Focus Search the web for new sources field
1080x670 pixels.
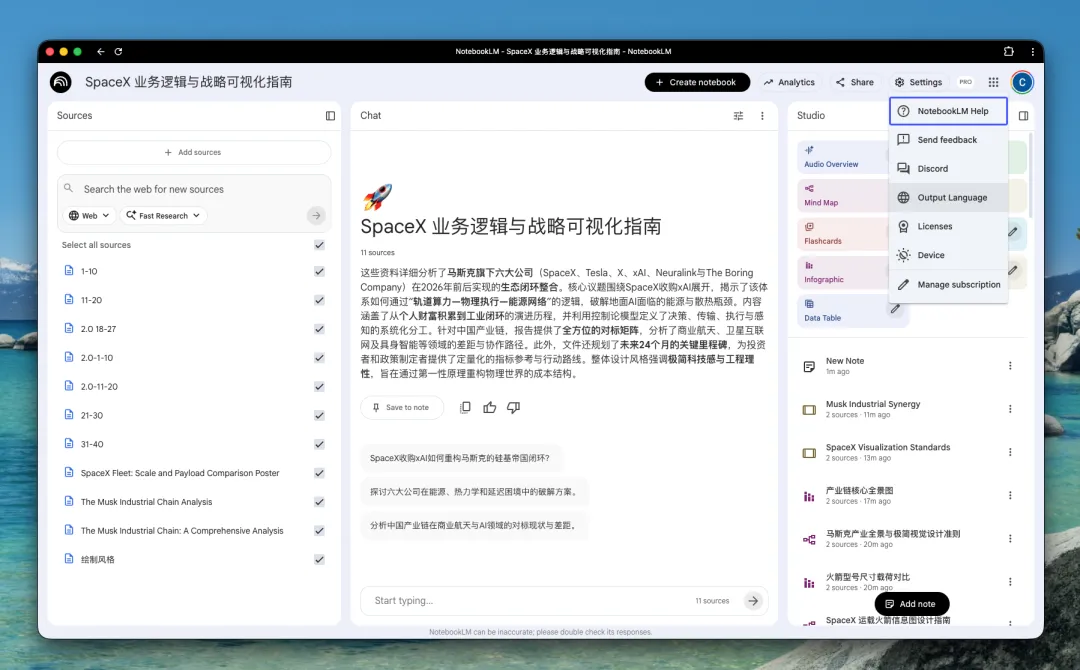[x=194, y=189]
